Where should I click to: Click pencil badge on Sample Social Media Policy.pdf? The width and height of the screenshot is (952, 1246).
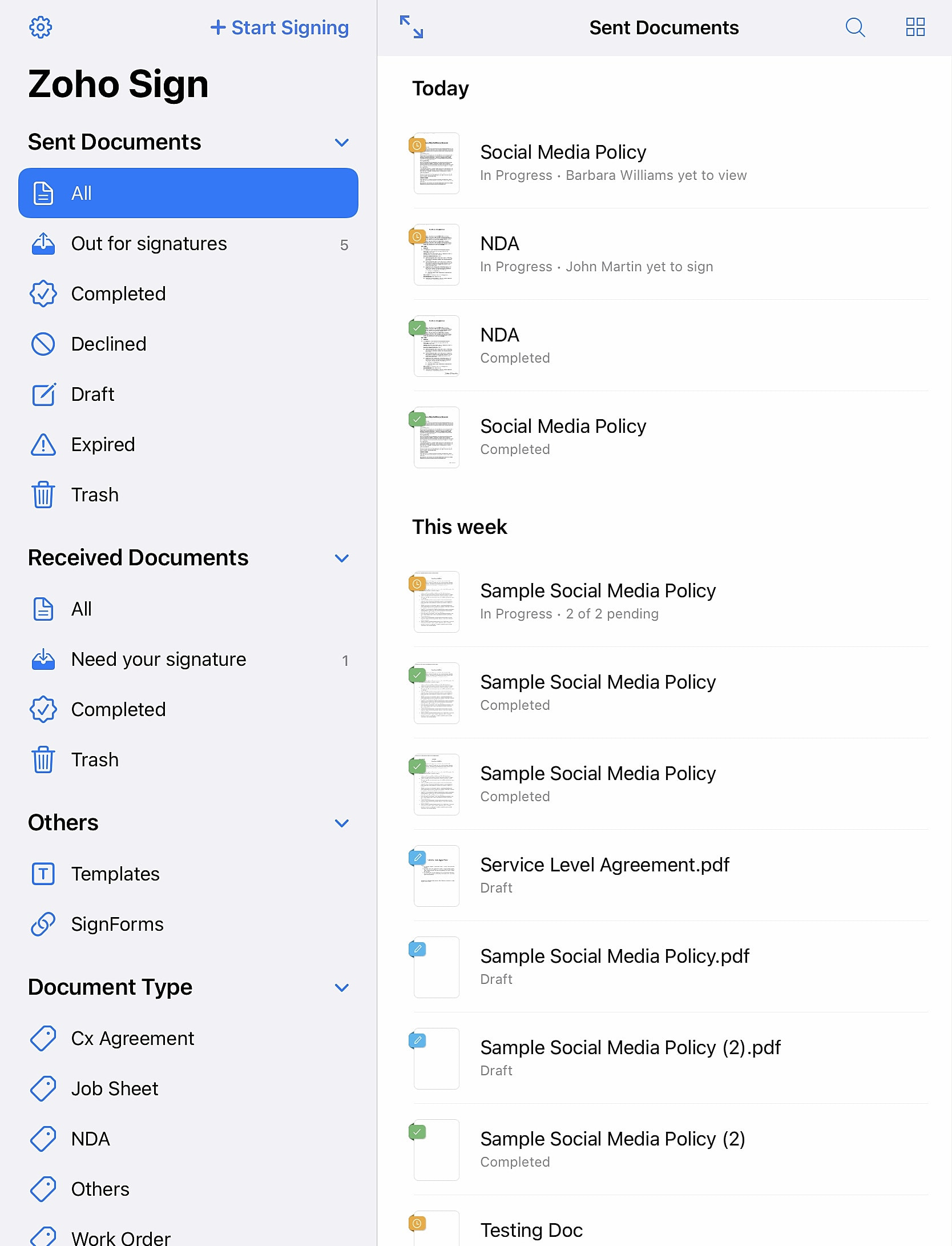[x=417, y=950]
